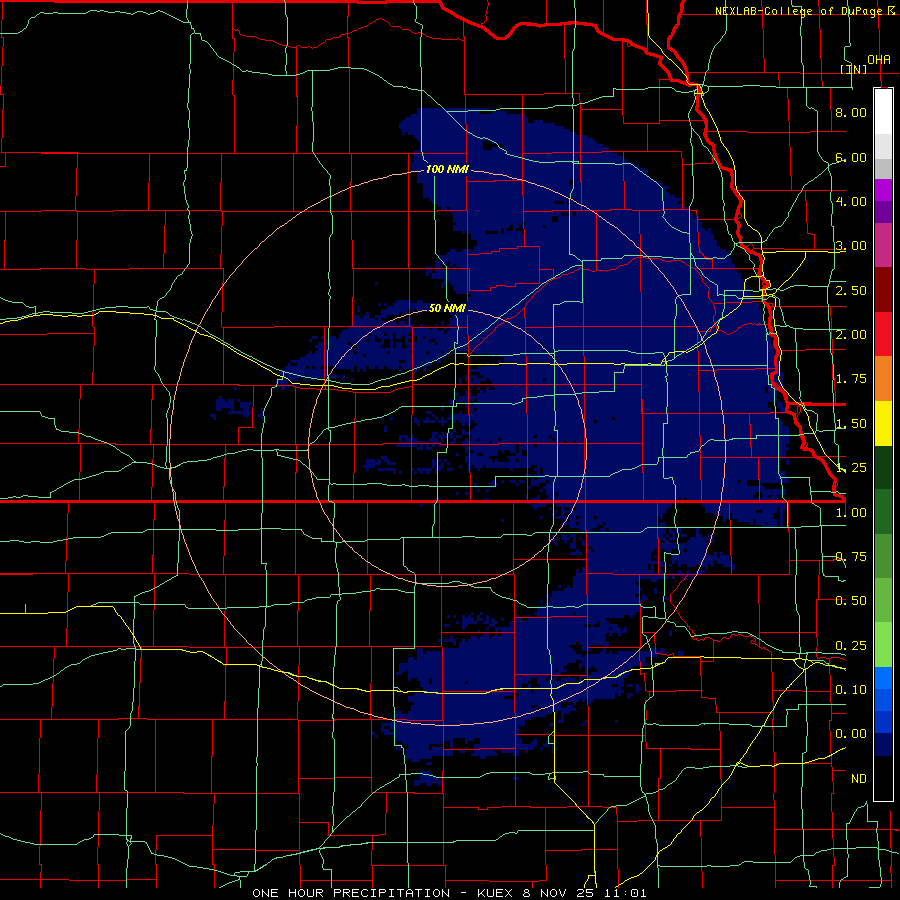Select the 1.75 scale label

click(851, 379)
